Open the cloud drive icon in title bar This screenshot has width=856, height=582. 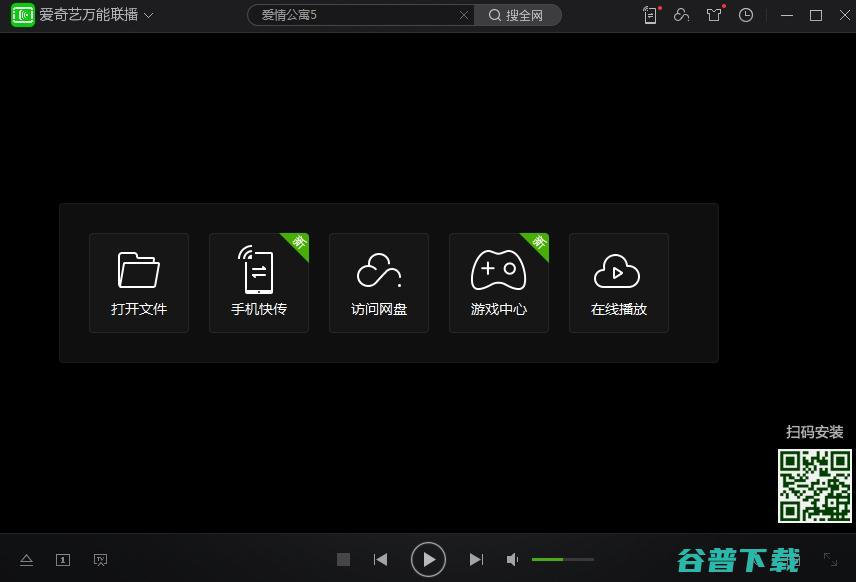click(682, 15)
